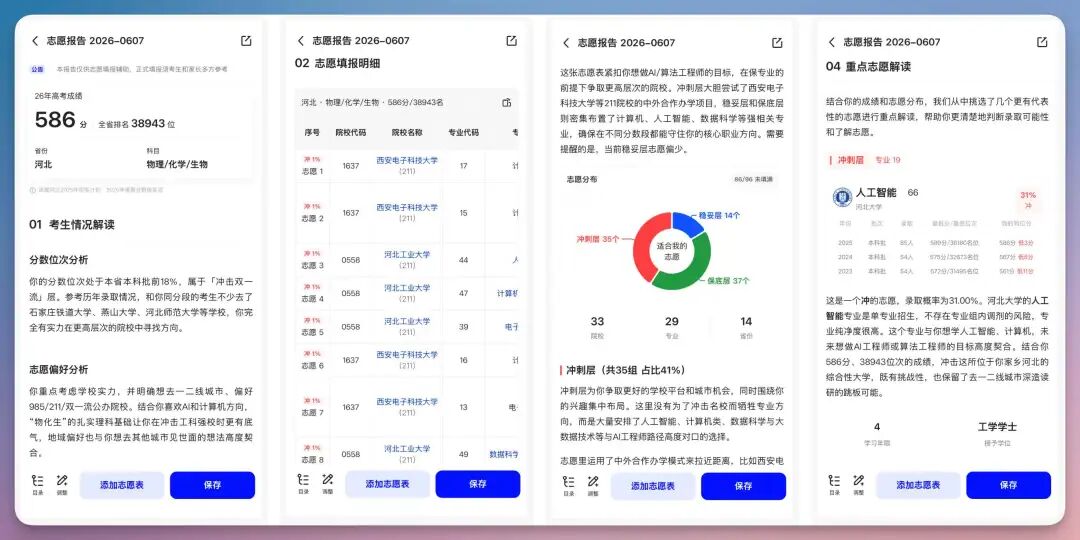The height and width of the screenshot is (540, 1080).
Task: Click 保存 on the 考生情况解读 screen
Action: click(x=212, y=485)
